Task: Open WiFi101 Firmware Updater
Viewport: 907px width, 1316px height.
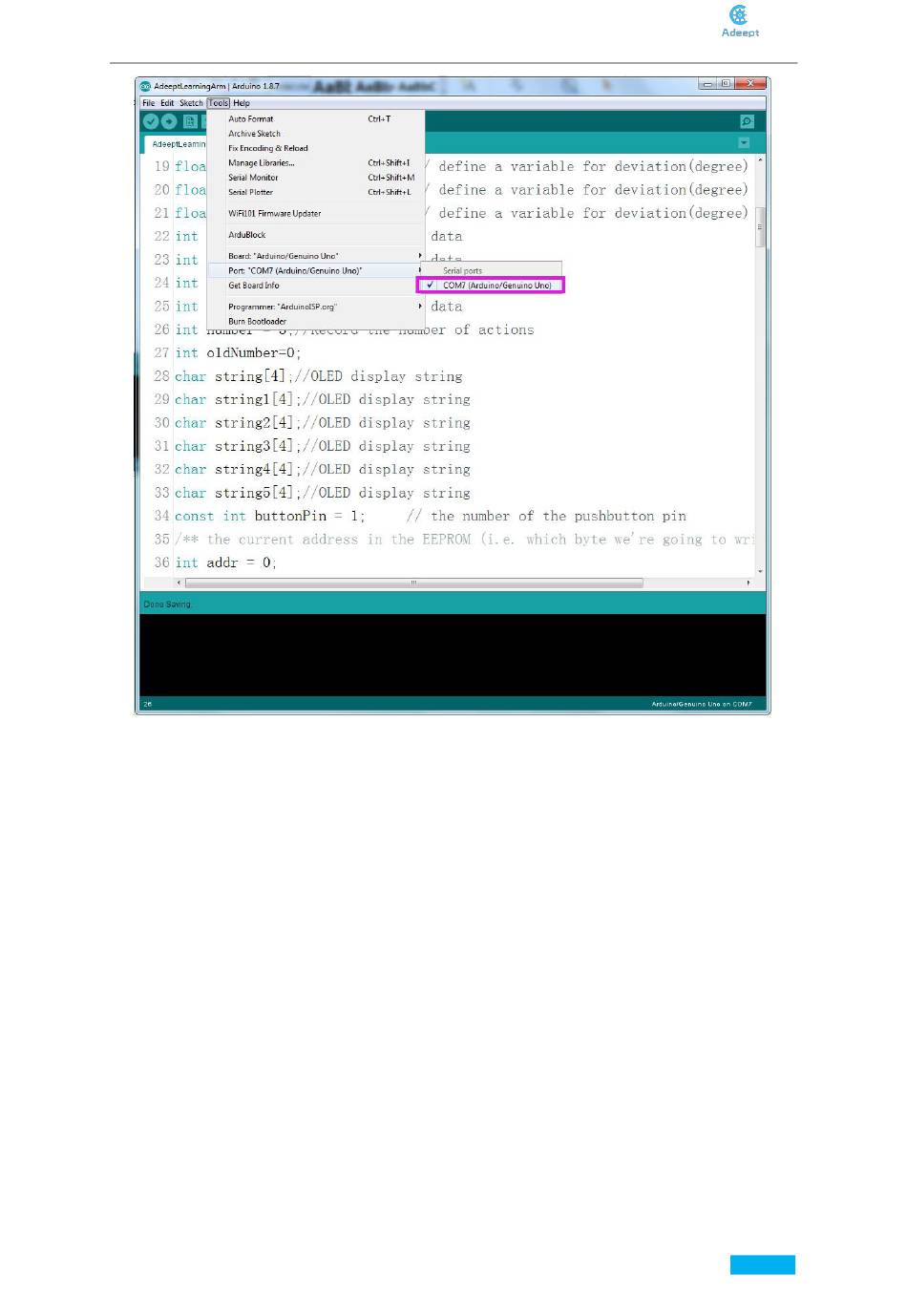Action: pyautogui.click(x=316, y=214)
